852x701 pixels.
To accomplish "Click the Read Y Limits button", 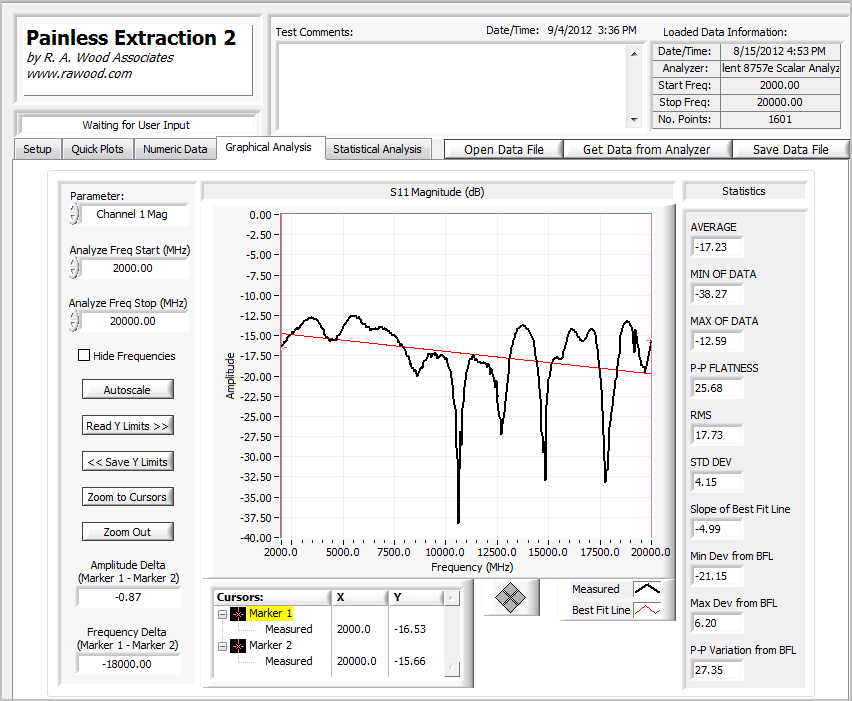I will pyautogui.click(x=128, y=425).
